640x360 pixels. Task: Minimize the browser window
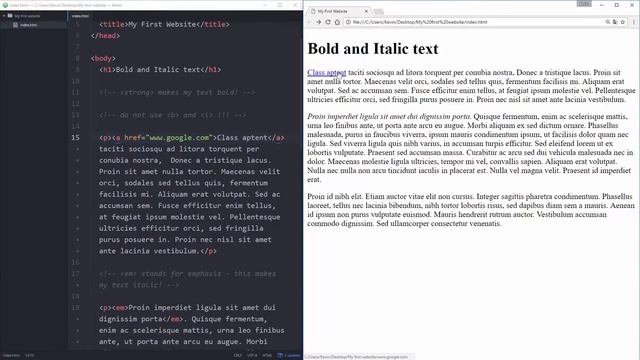602,5
